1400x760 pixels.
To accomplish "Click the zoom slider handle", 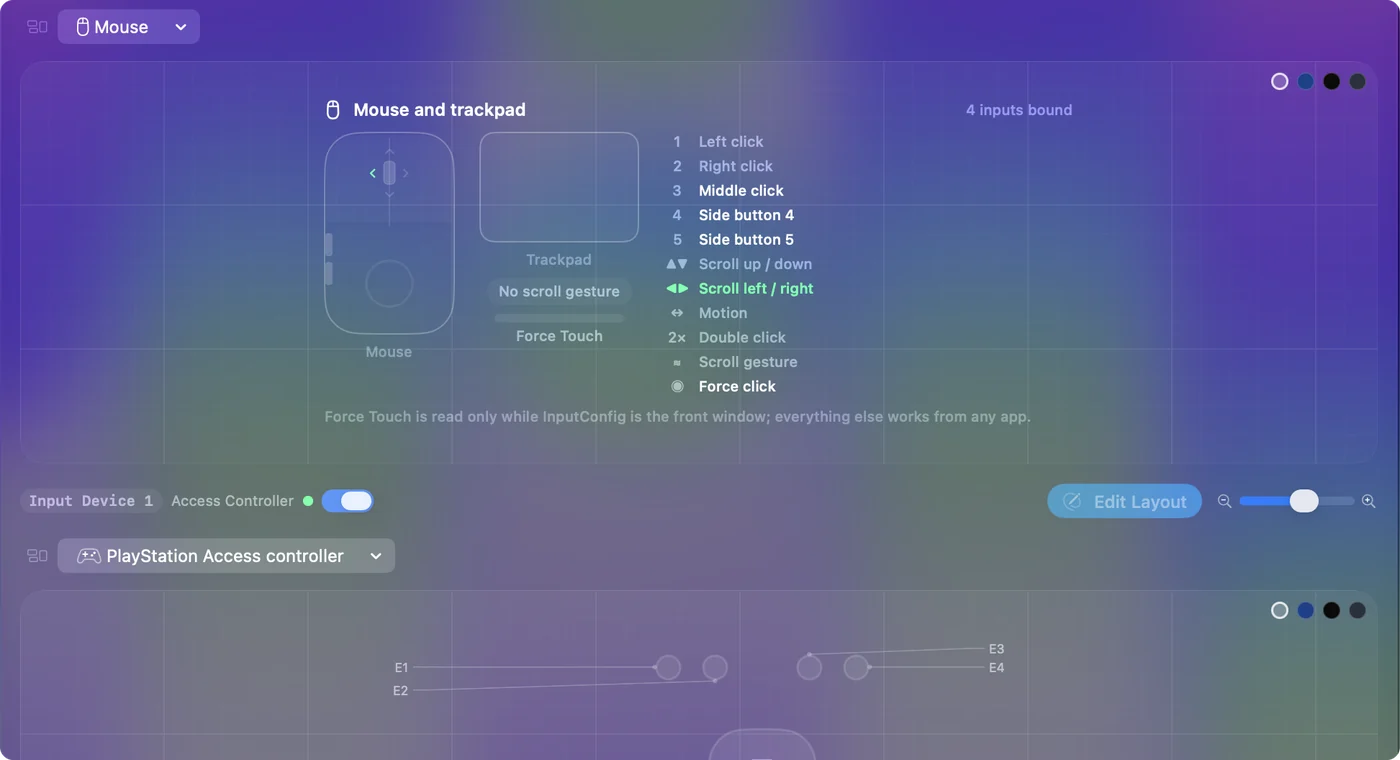I will [1304, 501].
